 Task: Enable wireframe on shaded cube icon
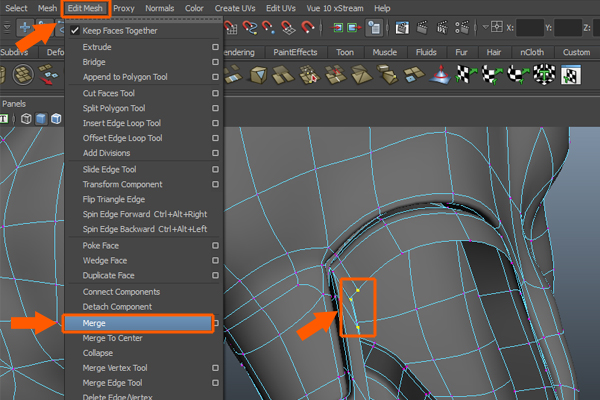[x=56, y=119]
